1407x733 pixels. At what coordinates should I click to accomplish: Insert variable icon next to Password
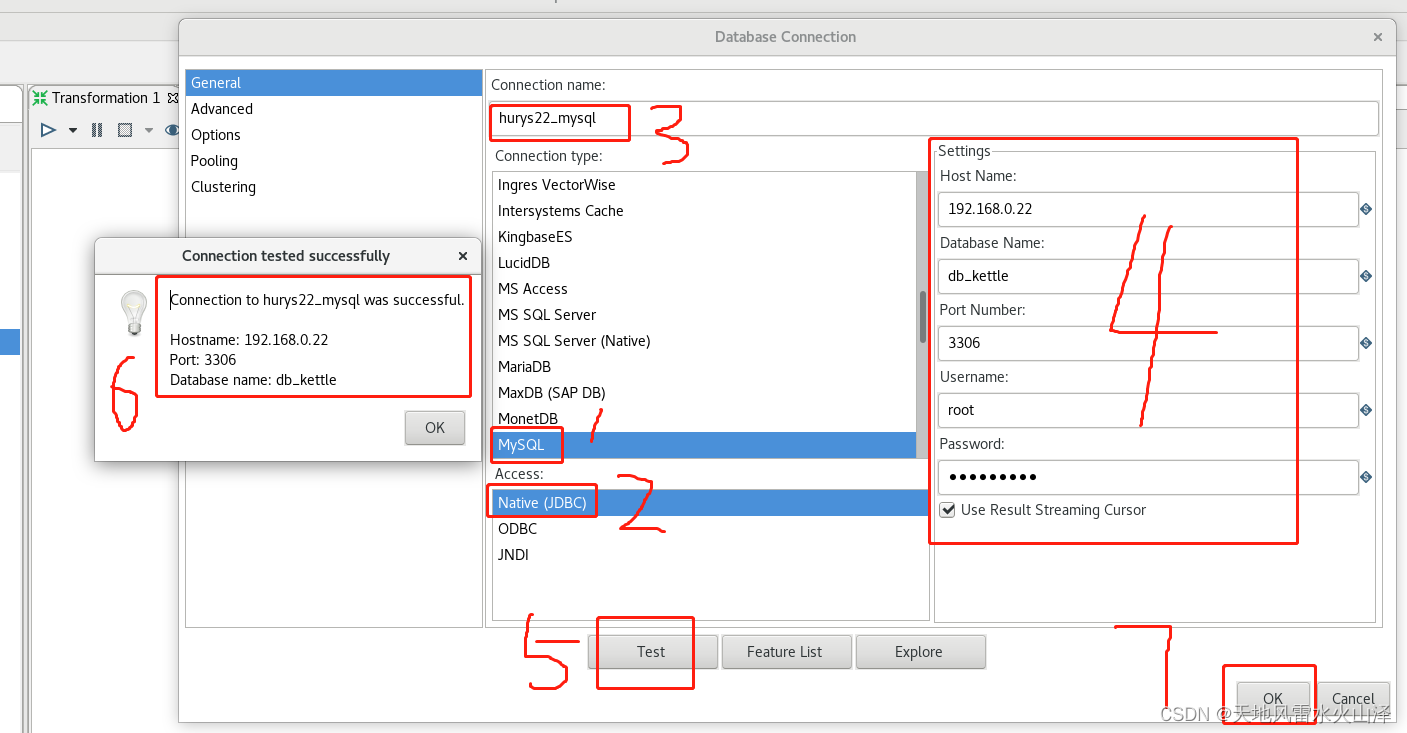[x=1366, y=477]
